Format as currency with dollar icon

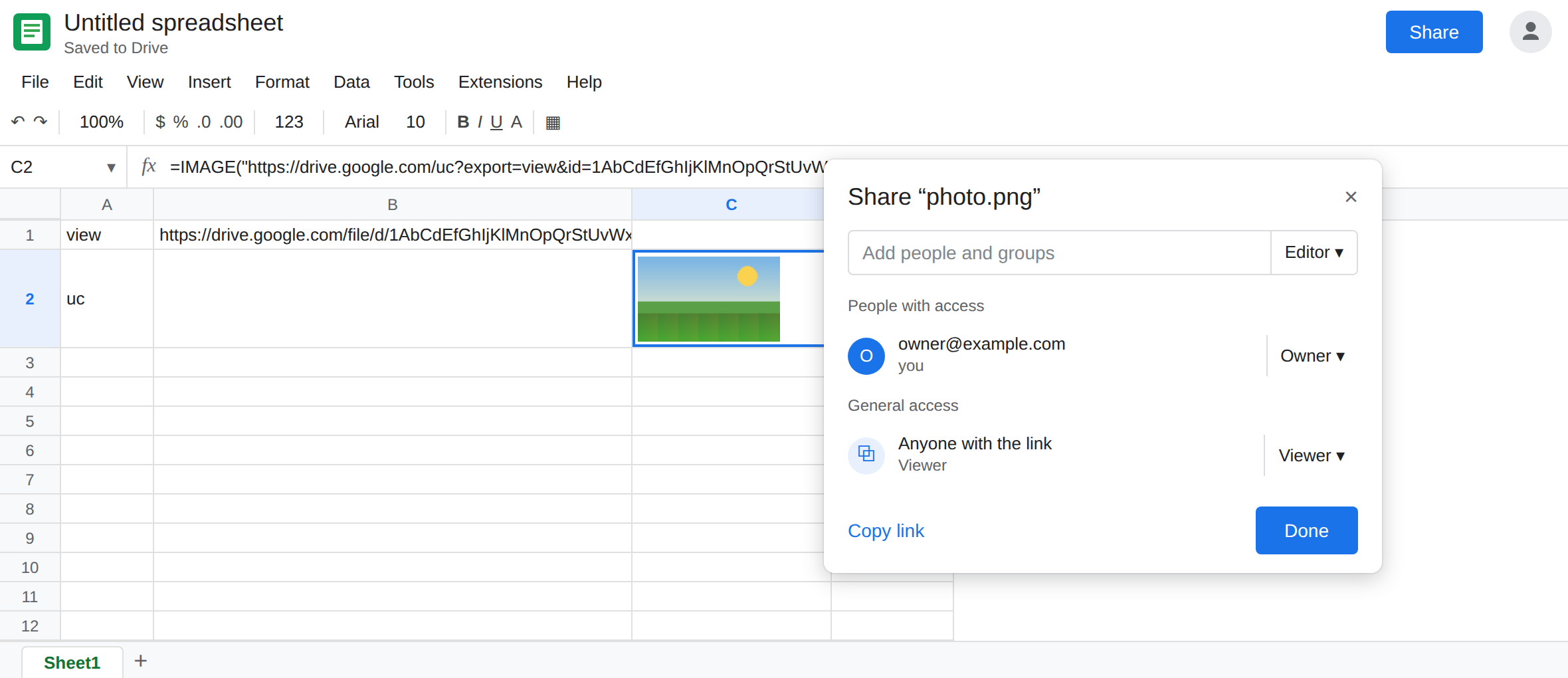coord(160,122)
